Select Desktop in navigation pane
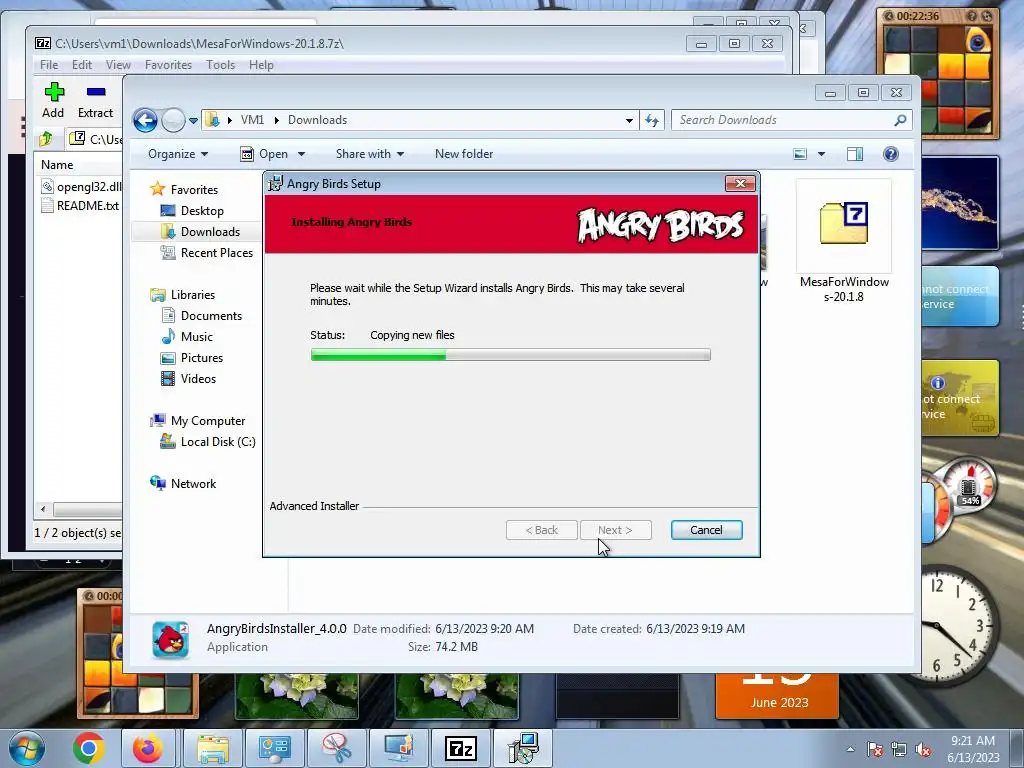Image resolution: width=1024 pixels, height=768 pixels. point(192,211)
